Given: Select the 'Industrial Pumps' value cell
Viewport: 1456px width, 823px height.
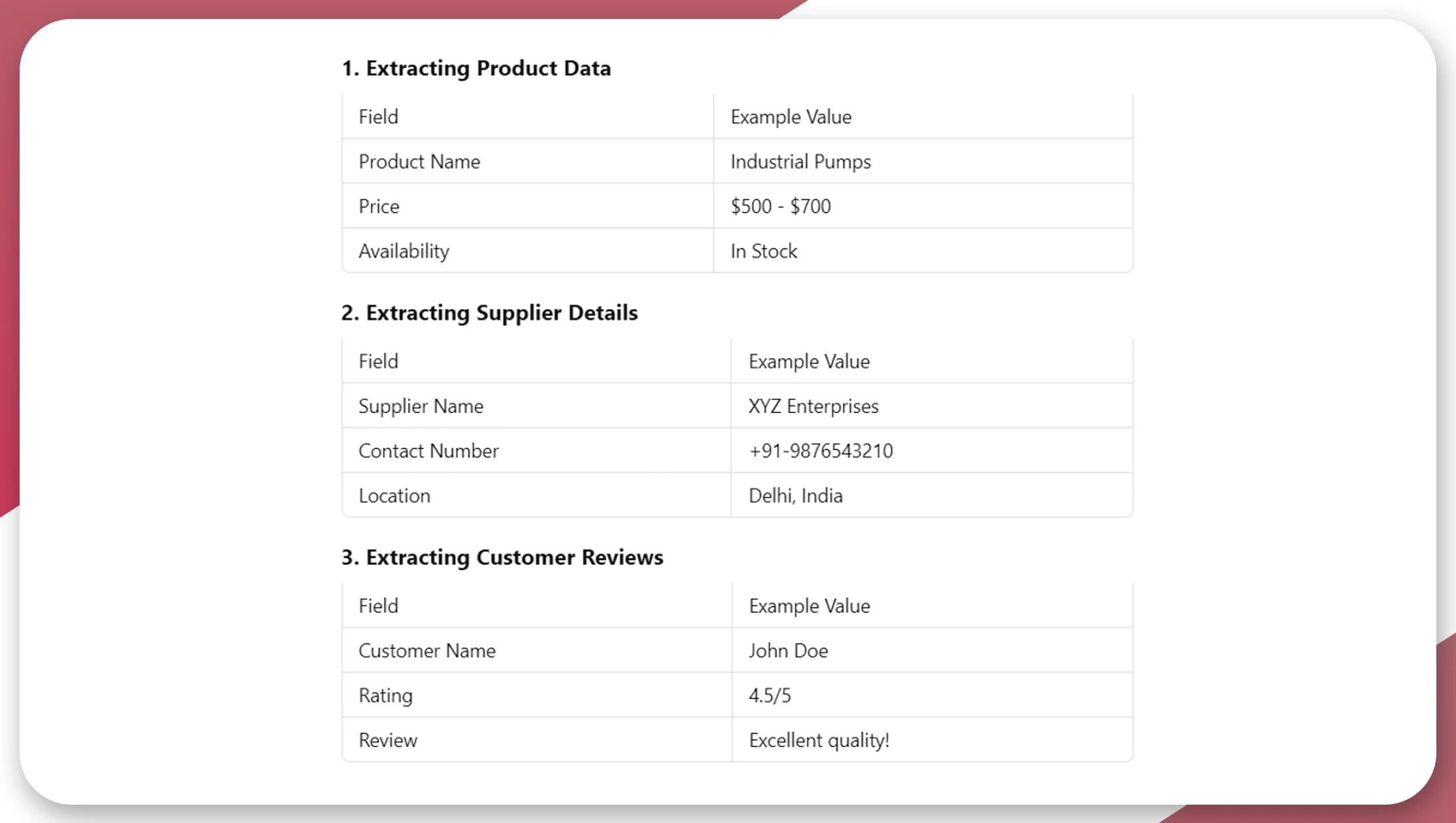Looking at the screenshot, I should (x=800, y=162).
